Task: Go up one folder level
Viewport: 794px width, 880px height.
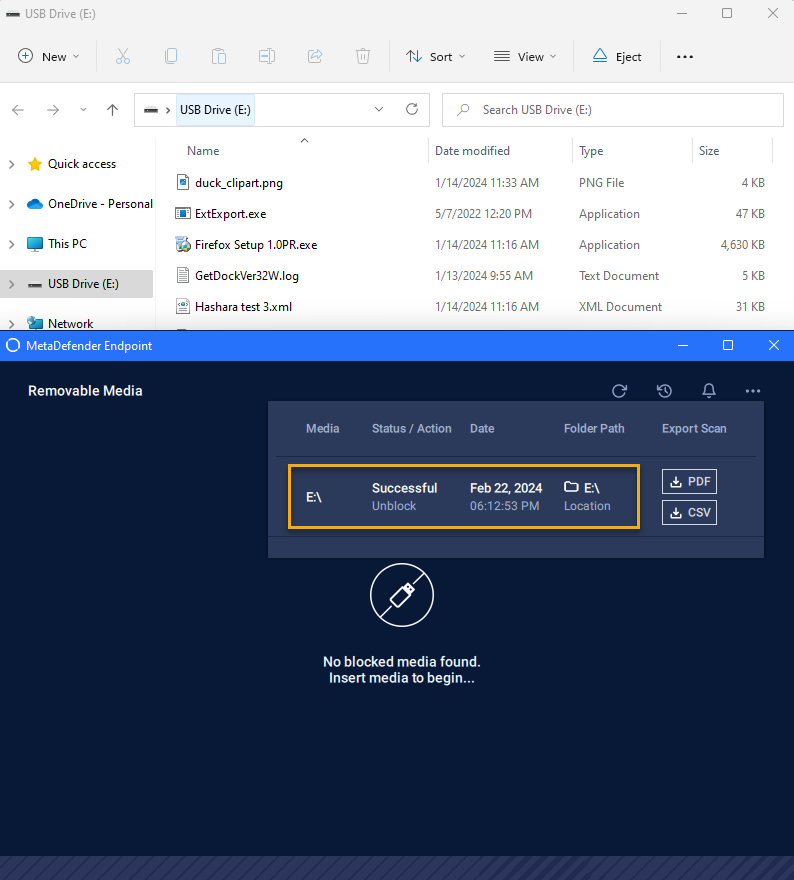Action: [x=112, y=110]
